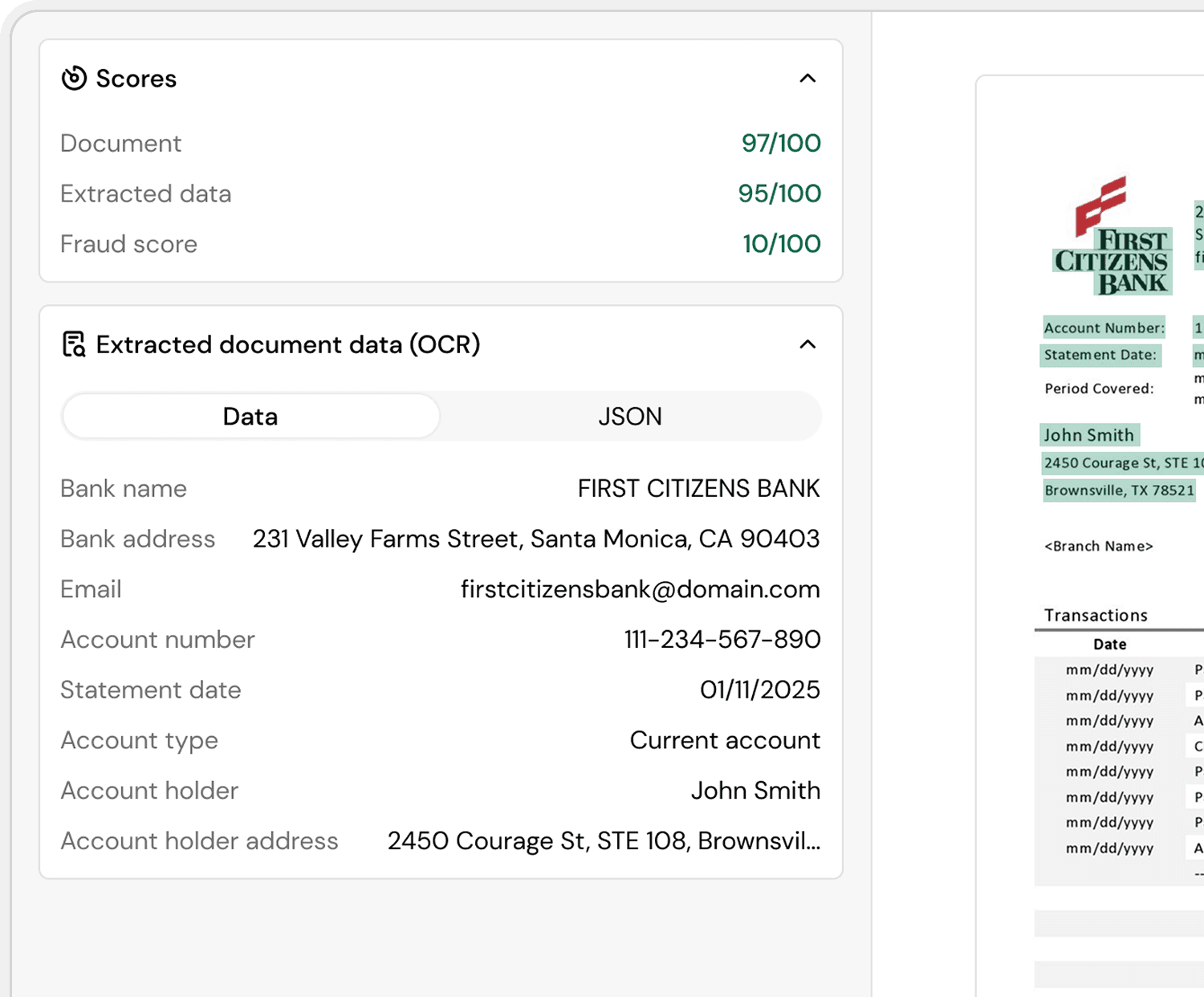Screen dimensions: 1204x997
Task: Select the highlighted Account Number field on statement
Action: tap(1104, 328)
